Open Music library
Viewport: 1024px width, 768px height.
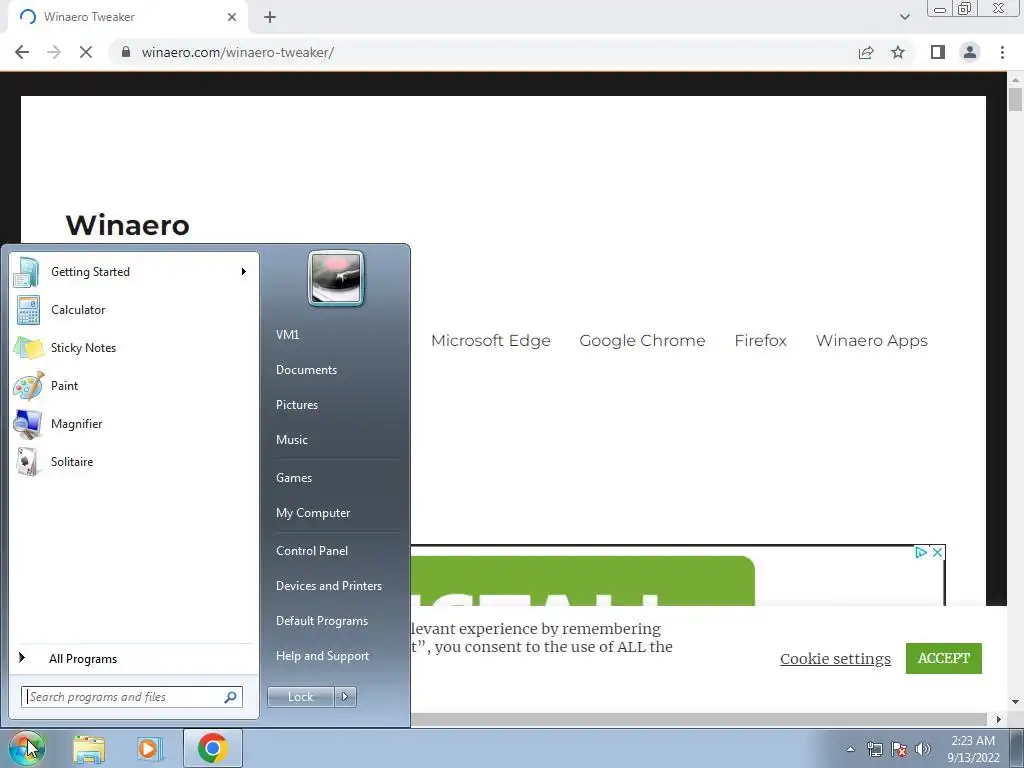click(x=292, y=440)
